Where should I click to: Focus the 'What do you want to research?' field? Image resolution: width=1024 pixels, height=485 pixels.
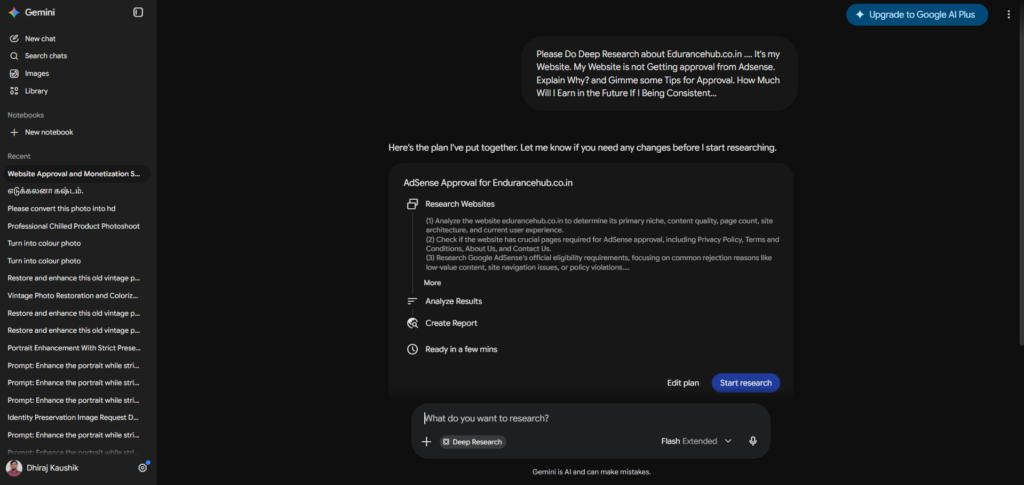tap(591, 418)
